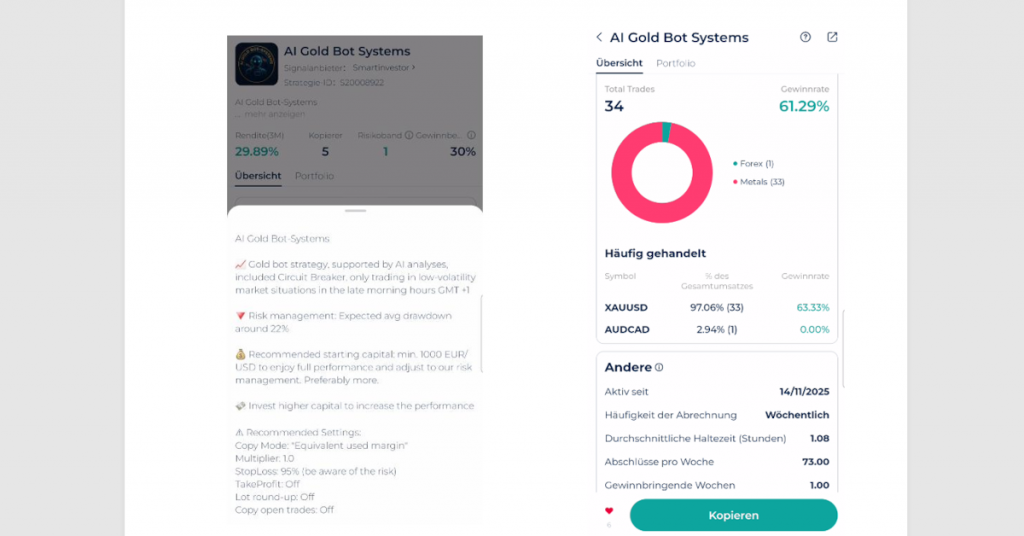Select the AUDCAD symbol row

pyautogui.click(x=716, y=330)
